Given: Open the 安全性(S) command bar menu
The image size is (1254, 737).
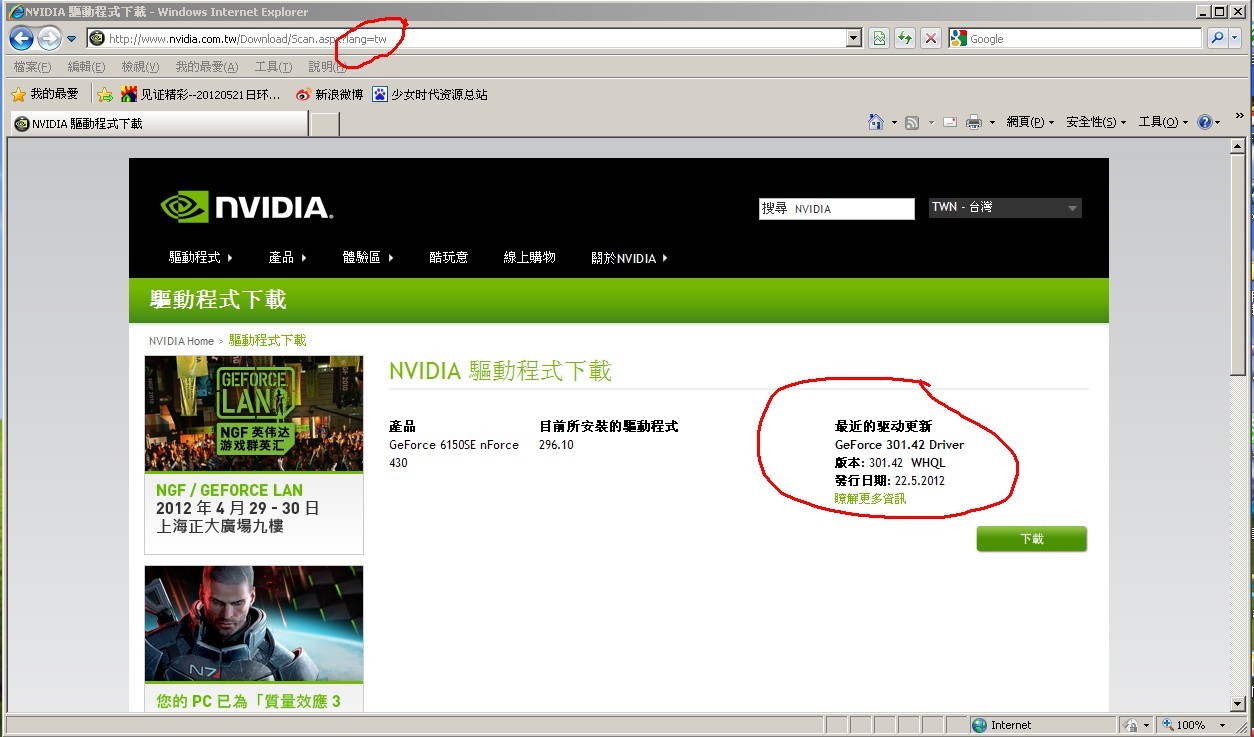Looking at the screenshot, I should [1096, 122].
